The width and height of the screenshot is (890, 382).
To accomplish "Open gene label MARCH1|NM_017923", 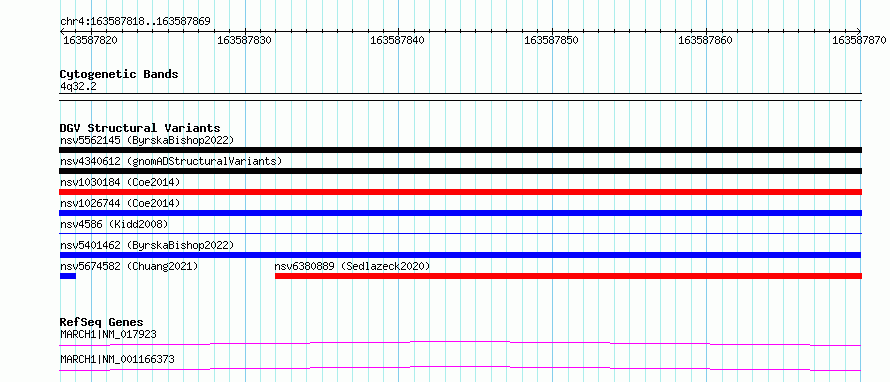I will pos(108,334).
